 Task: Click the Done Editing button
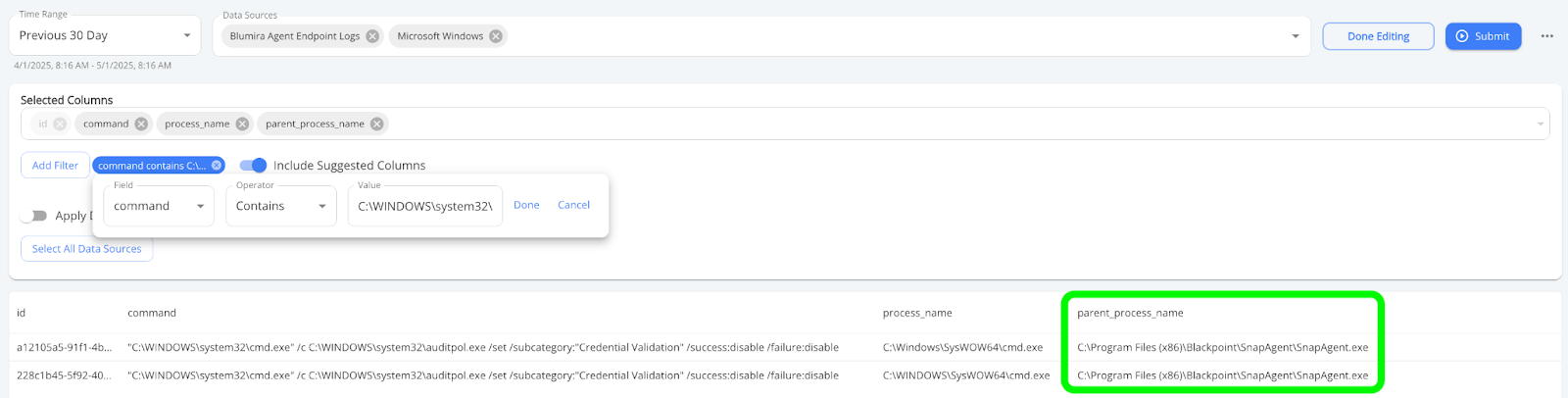[x=1378, y=36]
